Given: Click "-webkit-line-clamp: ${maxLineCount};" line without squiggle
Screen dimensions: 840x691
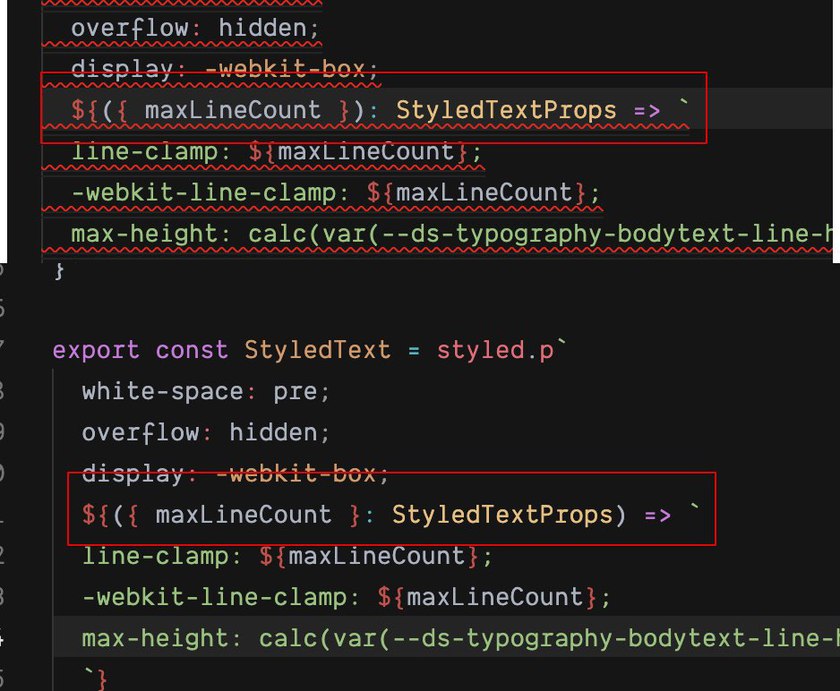Looking at the screenshot, I should pos(346,598).
